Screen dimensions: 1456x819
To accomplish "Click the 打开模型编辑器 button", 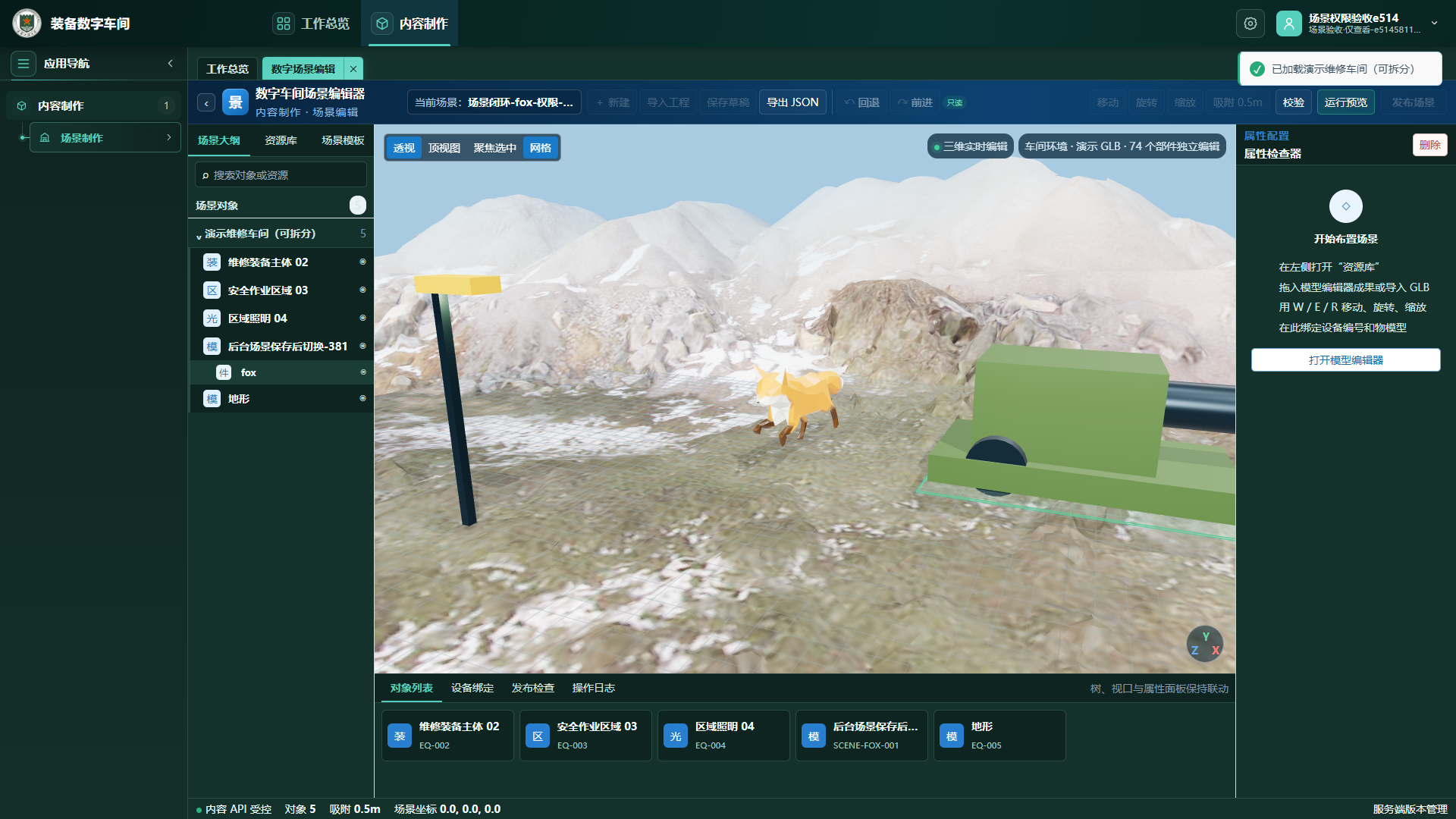I will [1346, 360].
